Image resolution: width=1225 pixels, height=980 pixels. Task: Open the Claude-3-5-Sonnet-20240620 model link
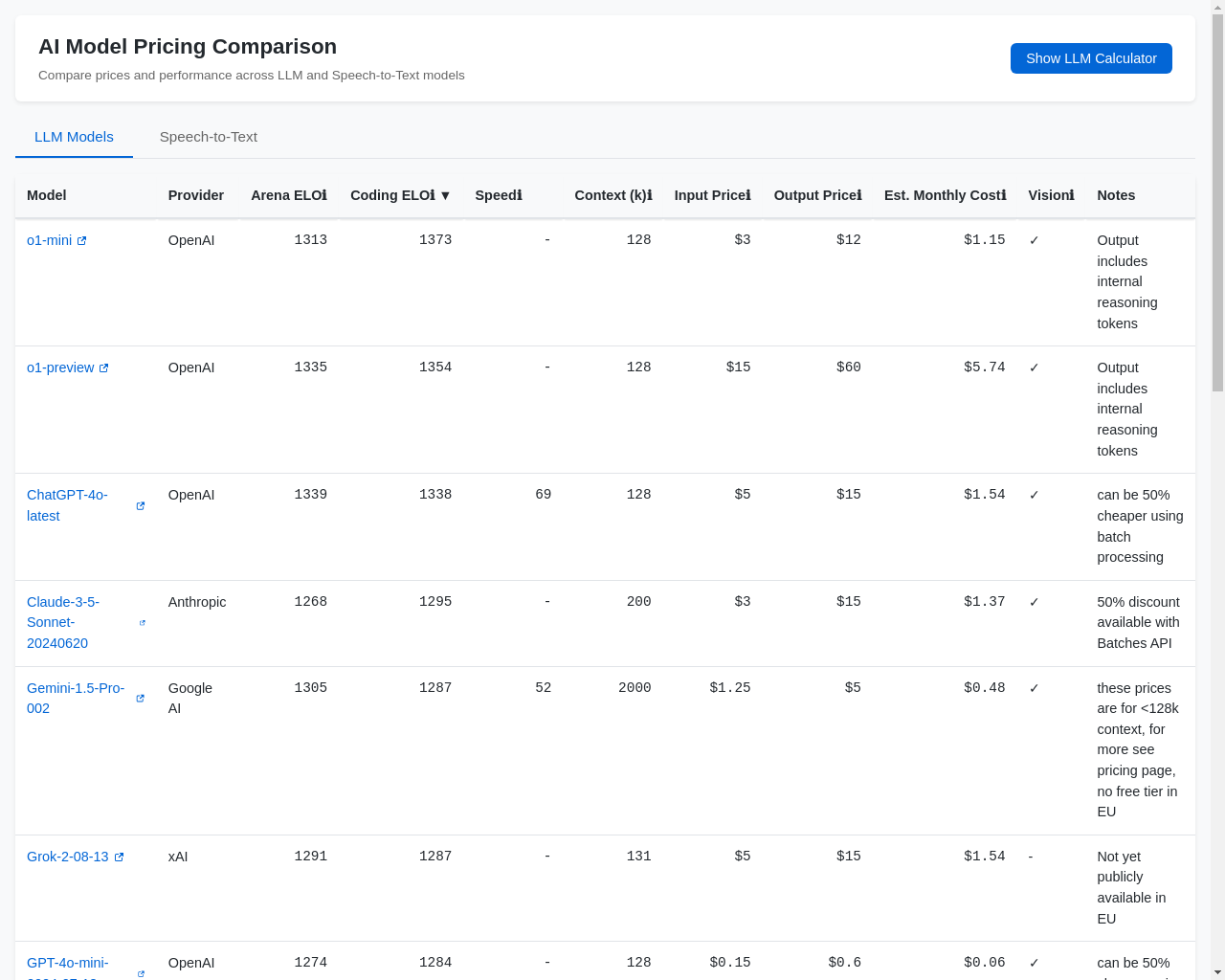pos(63,623)
